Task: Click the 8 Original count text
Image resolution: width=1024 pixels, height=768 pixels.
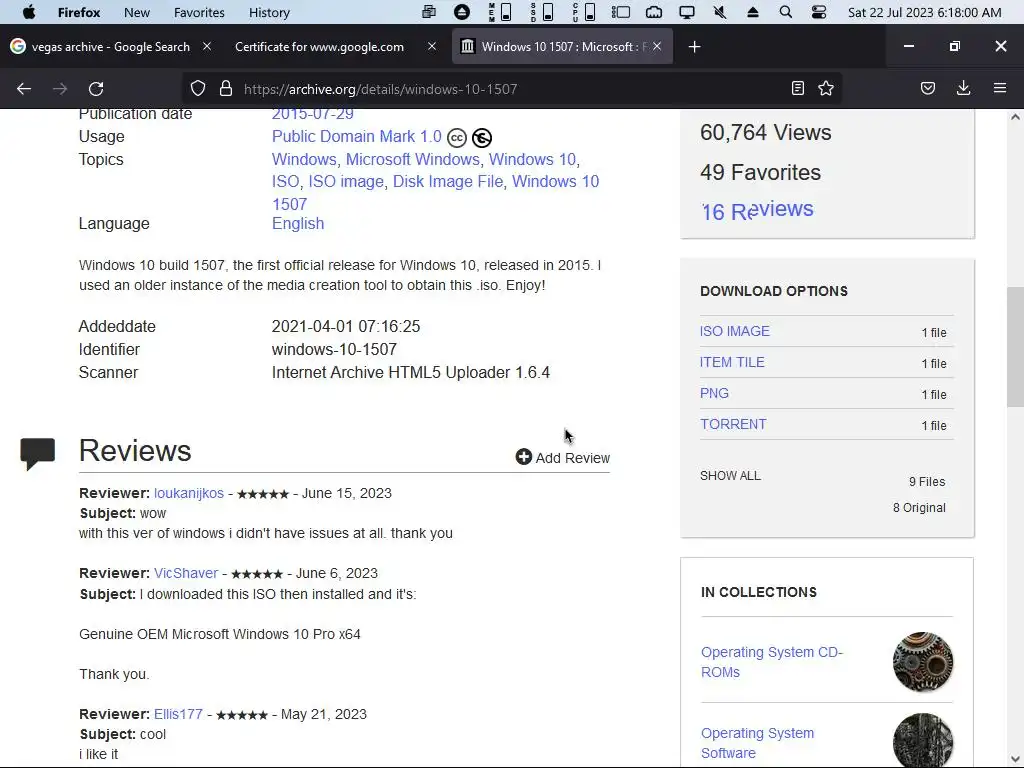Action: (919, 507)
